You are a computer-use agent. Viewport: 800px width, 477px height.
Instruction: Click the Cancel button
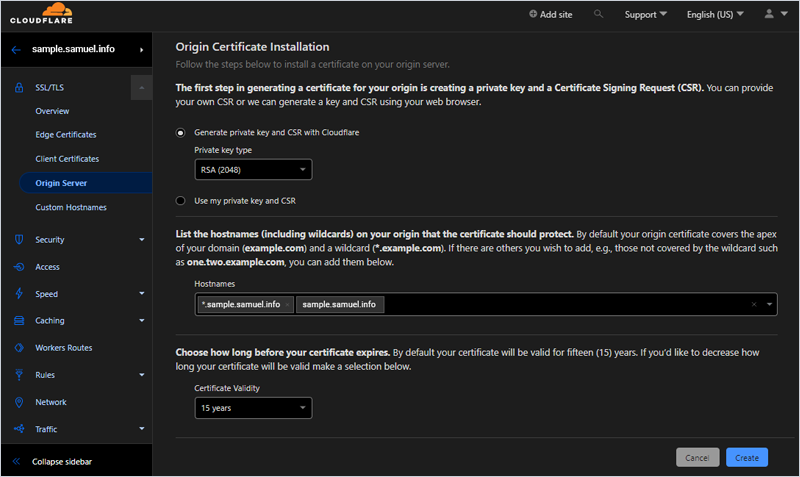click(x=697, y=458)
